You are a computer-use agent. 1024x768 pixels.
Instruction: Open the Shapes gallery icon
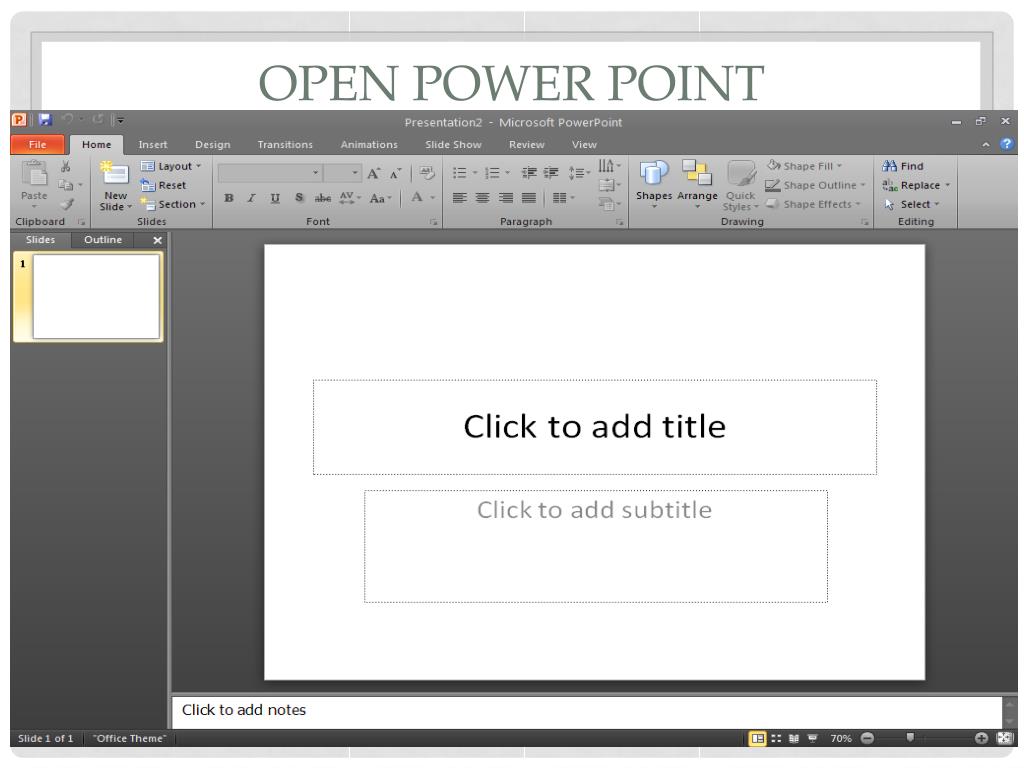point(654,174)
